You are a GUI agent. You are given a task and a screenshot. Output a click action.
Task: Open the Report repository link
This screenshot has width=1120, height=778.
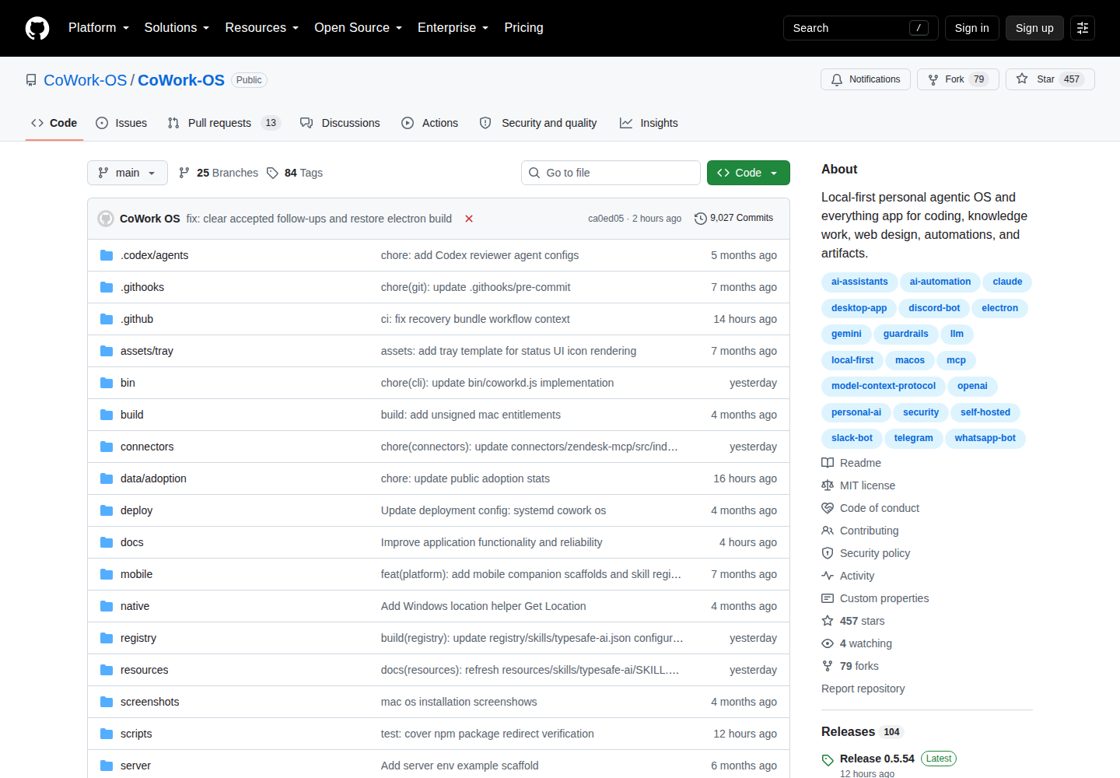pyautogui.click(x=863, y=689)
